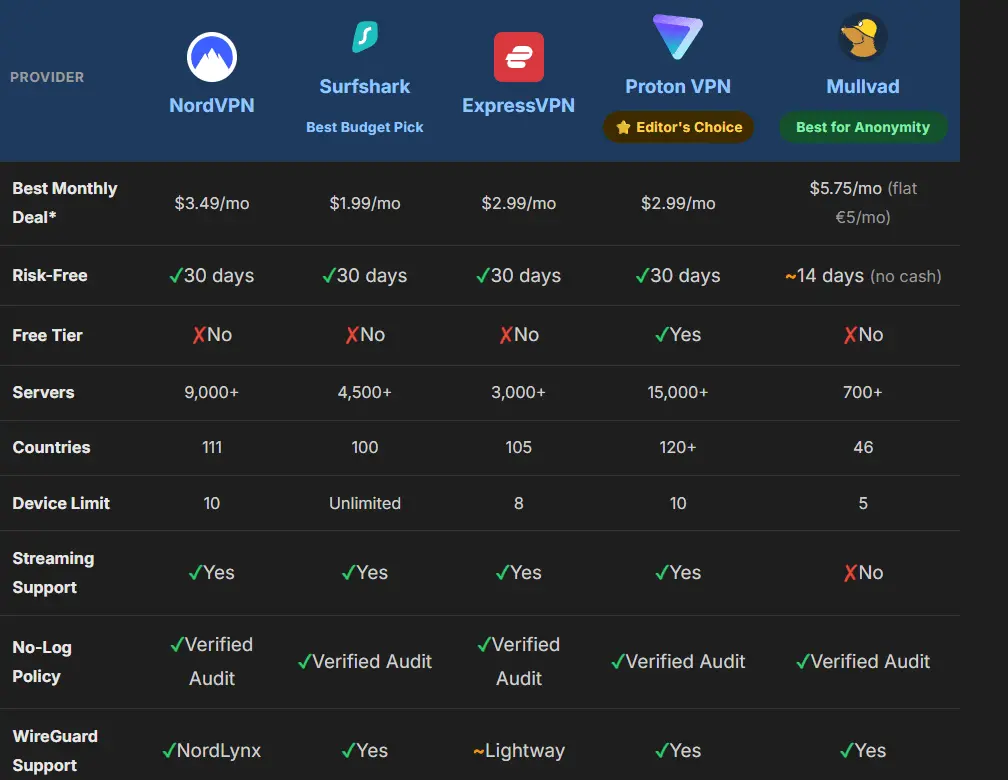Click ExpressVPN's device limit of 8
The image size is (1008, 780).
[519, 503]
